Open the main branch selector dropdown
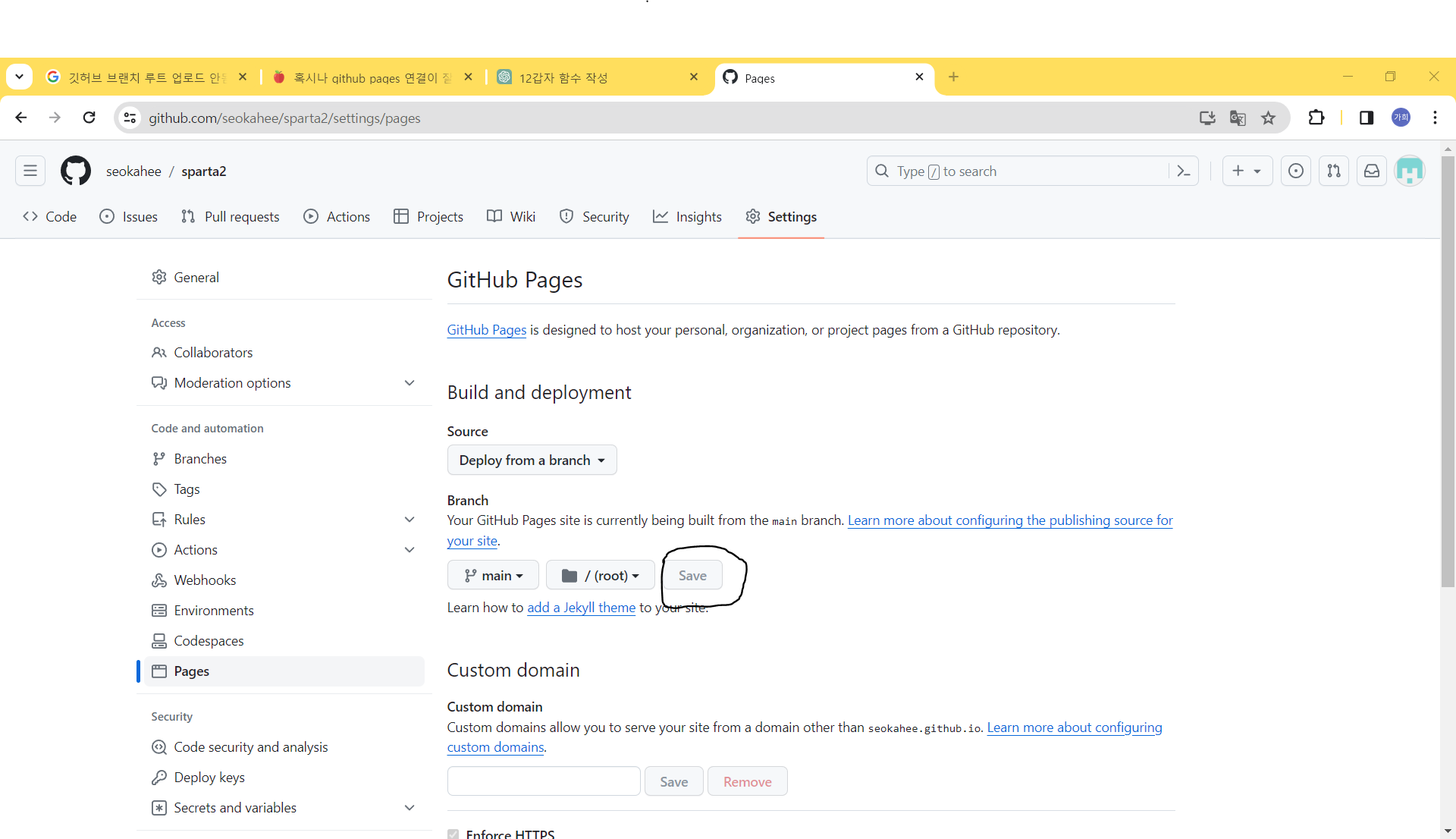Viewport: 1456px width, 839px height. 493,576
